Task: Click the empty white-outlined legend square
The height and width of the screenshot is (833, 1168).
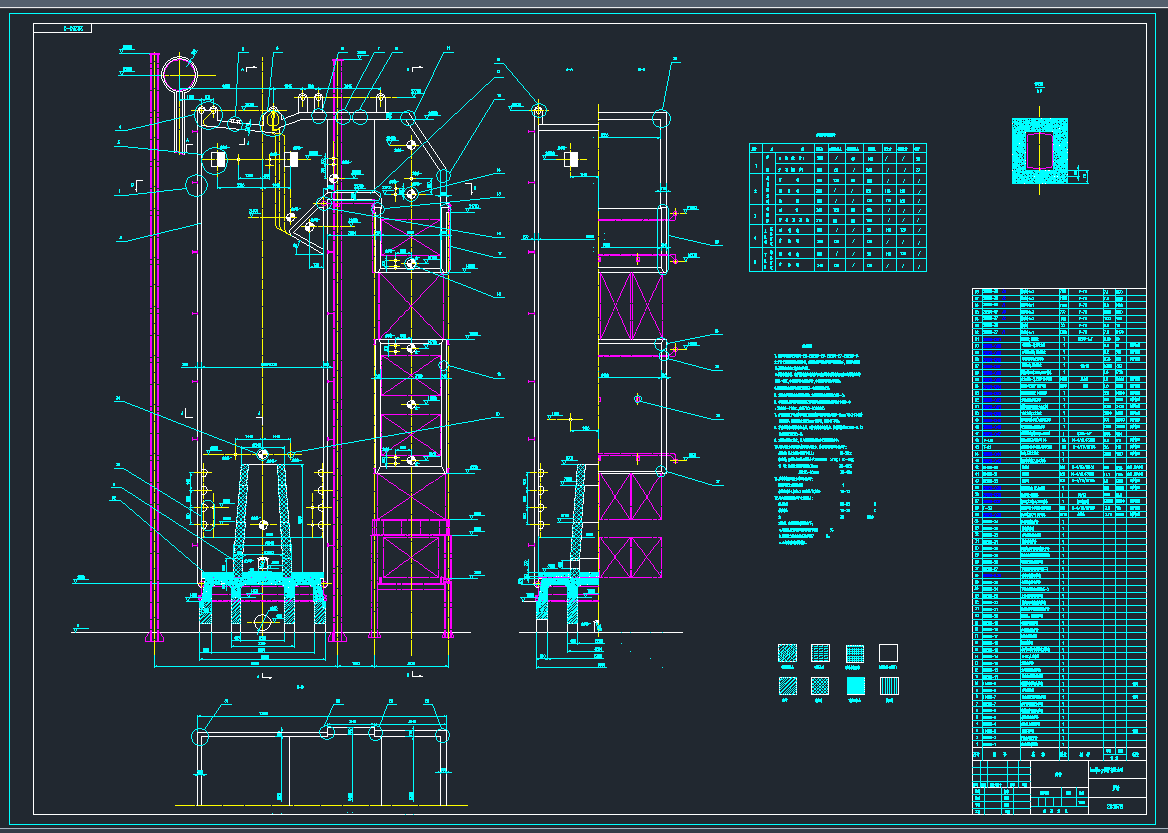Action: [x=888, y=653]
